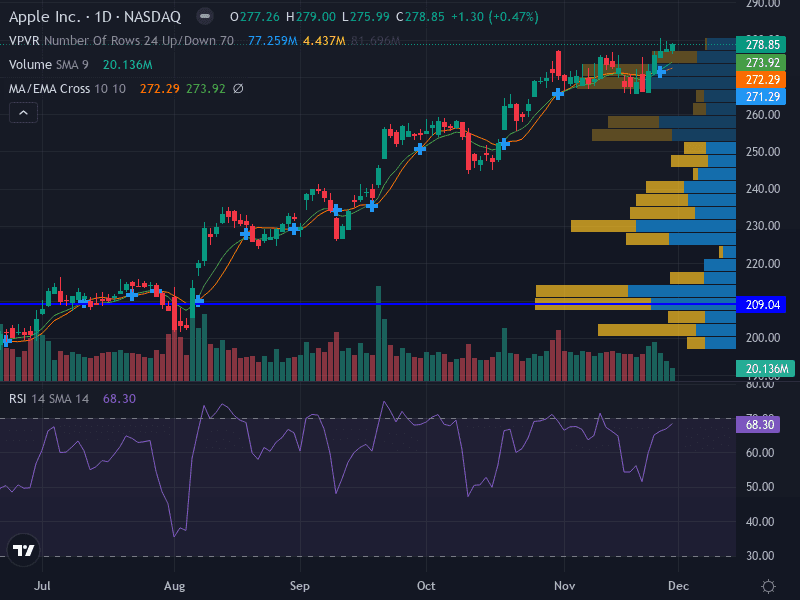Image resolution: width=800 pixels, height=600 pixels.
Task: Click the 30.00 RSI scale label
Action: pos(760,556)
